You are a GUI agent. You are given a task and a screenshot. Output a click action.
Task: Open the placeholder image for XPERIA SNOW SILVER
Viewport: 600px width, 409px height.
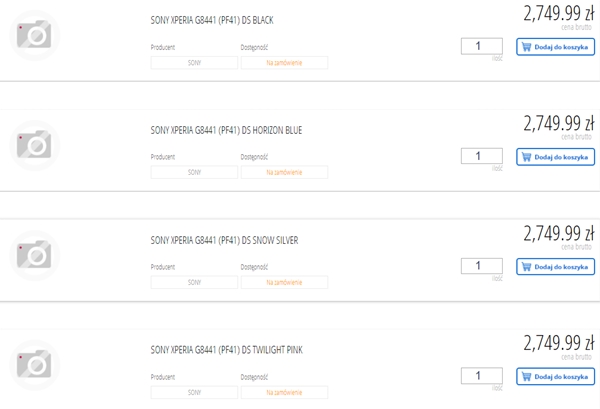point(34,255)
